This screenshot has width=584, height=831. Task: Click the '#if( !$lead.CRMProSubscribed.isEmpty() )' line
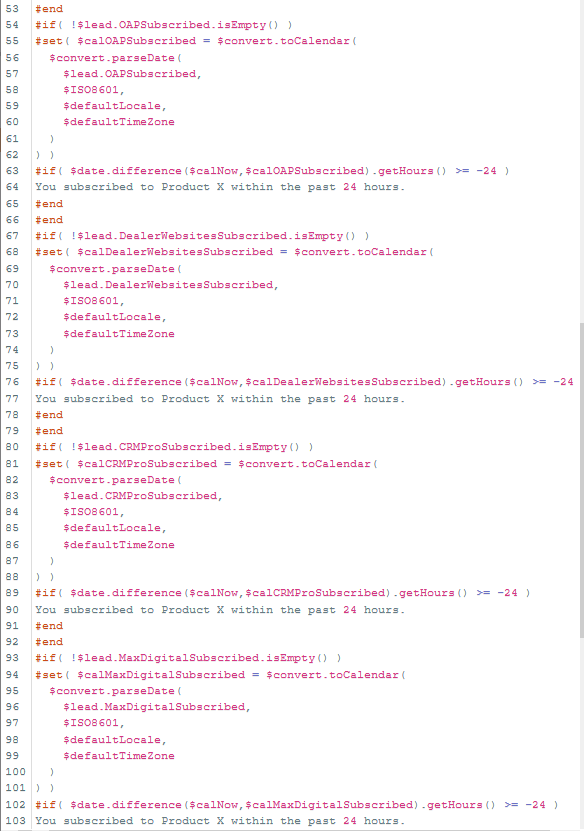coord(174,447)
